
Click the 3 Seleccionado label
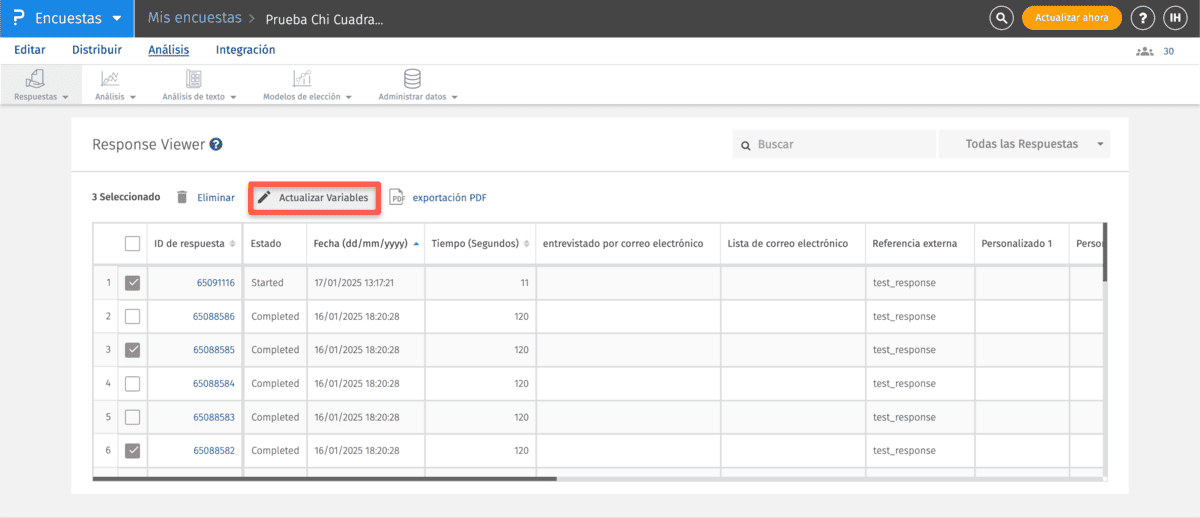coord(126,197)
